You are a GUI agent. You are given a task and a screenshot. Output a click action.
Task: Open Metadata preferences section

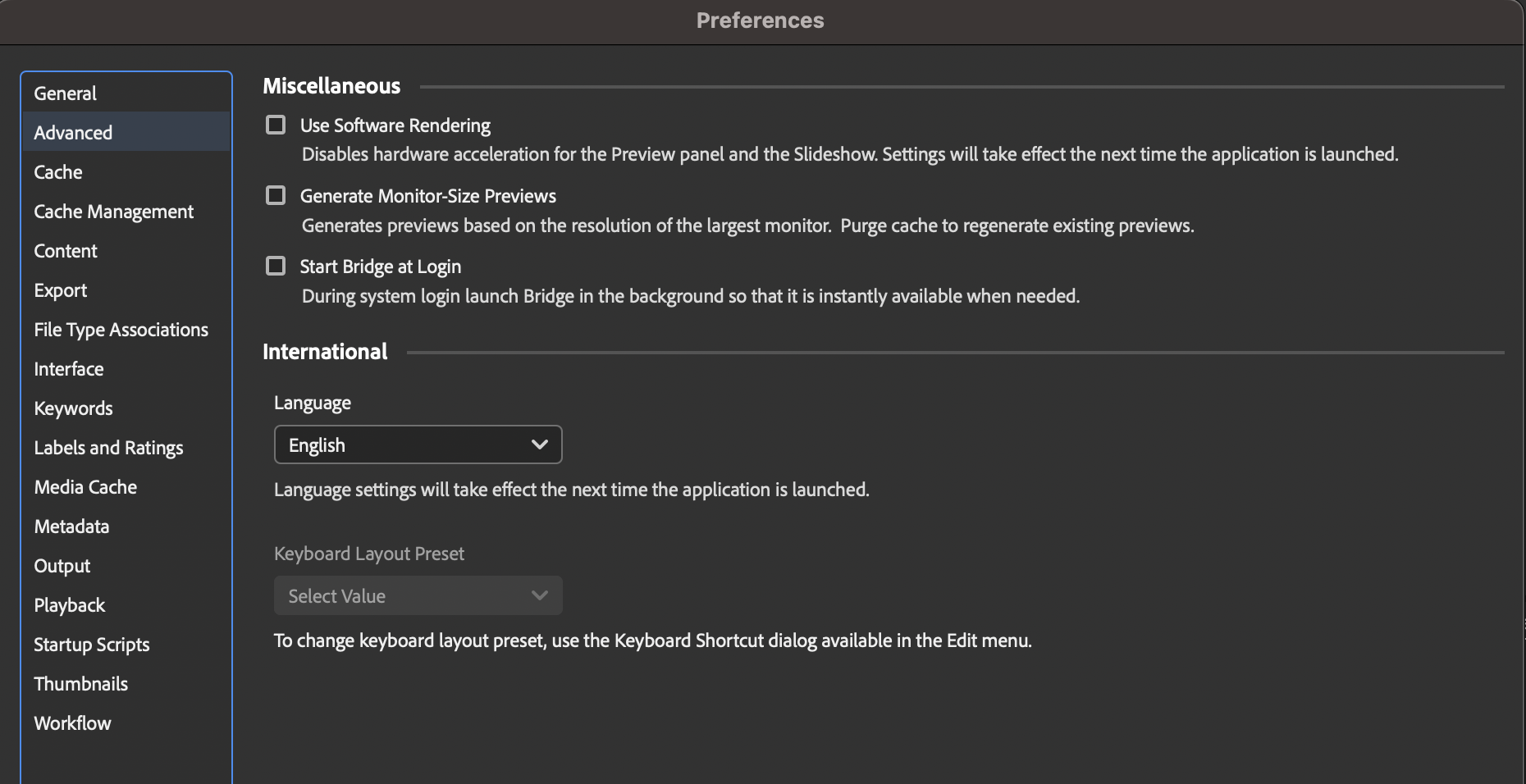[x=72, y=526]
